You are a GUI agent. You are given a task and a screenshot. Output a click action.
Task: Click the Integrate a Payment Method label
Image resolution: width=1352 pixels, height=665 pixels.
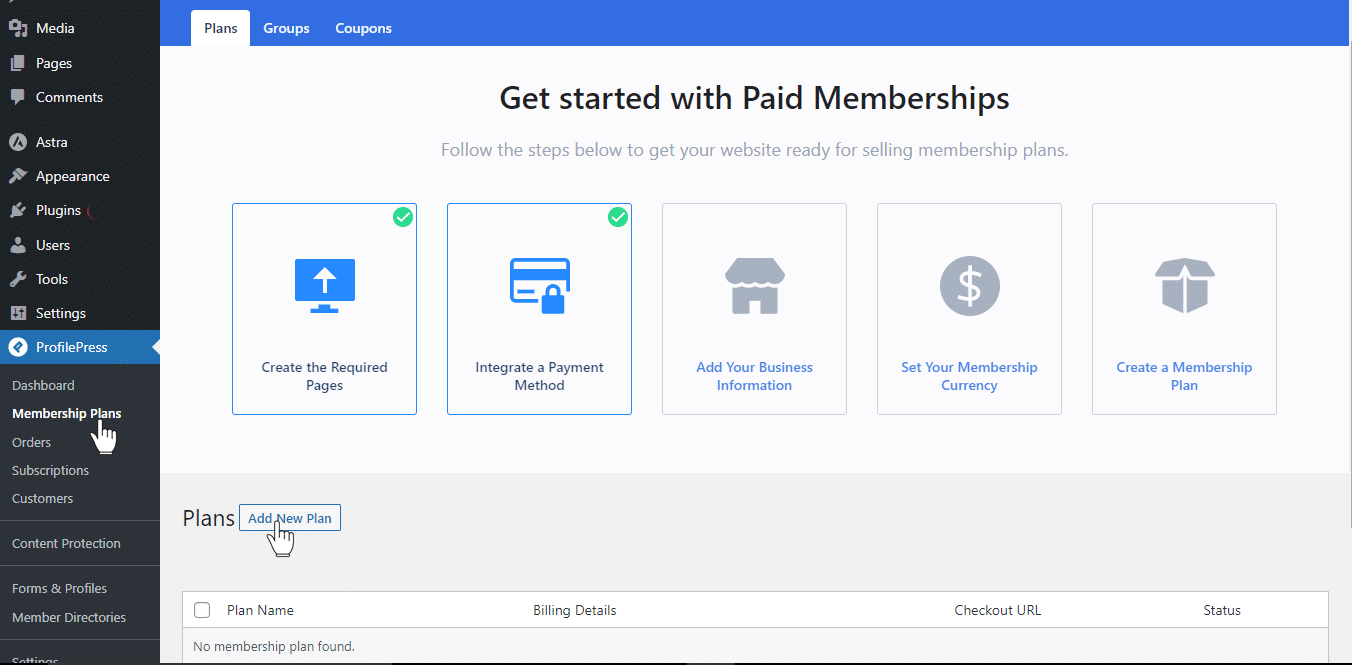point(540,376)
